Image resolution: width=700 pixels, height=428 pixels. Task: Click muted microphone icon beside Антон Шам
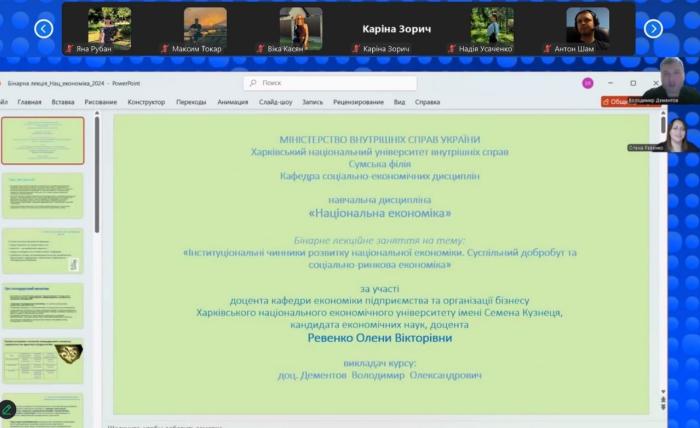(x=549, y=48)
